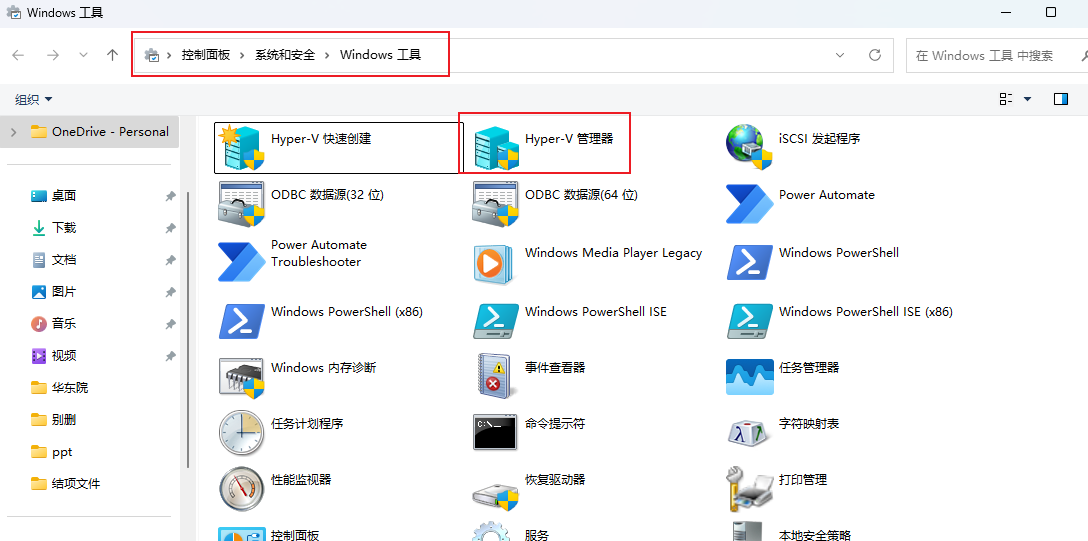This screenshot has height=541, width=1088.
Task: Launch the Windows PowerShell icon
Action: [x=749, y=263]
